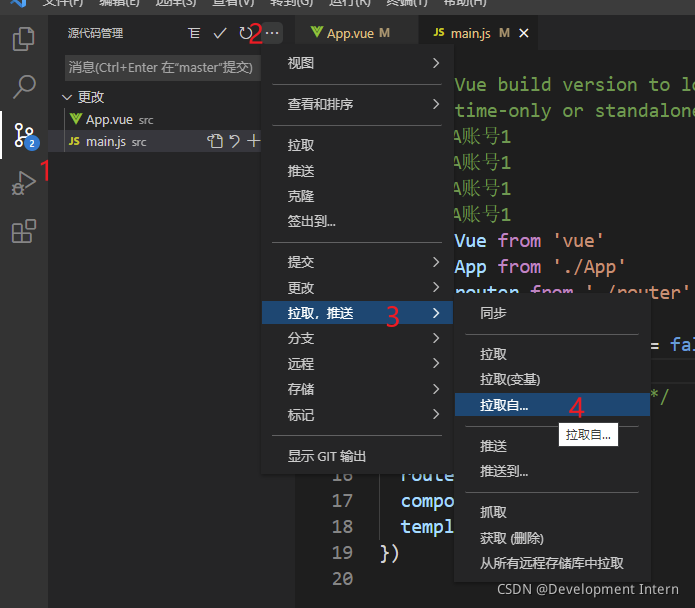
Task: Choose 获取 (删除) in the submenu
Action: (552, 538)
